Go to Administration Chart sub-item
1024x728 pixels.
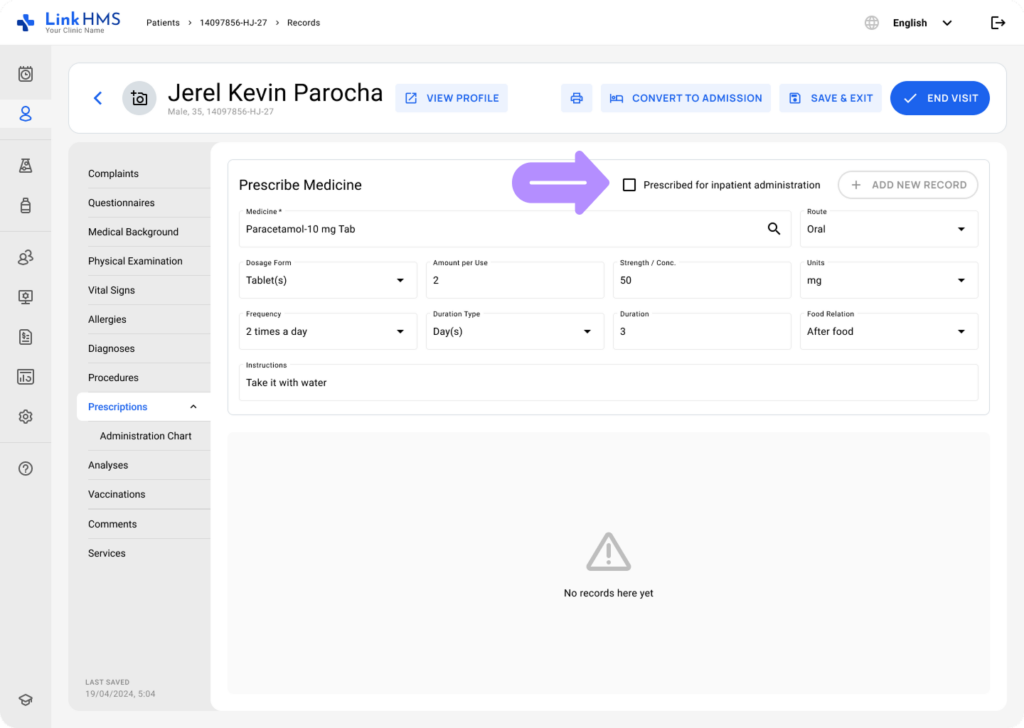(145, 436)
